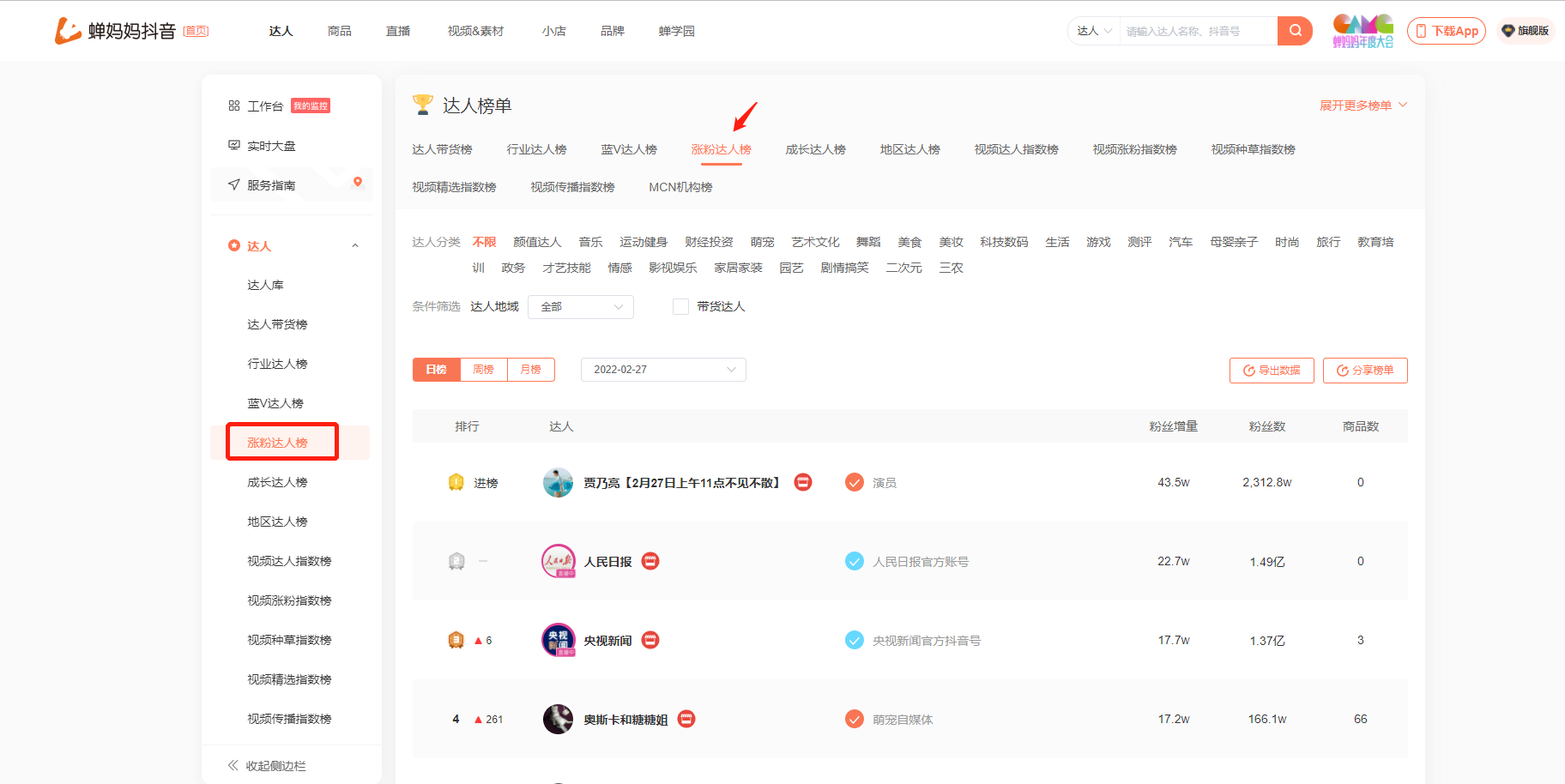Open the Chanmama annual conference banner icon
Screen dimensions: 1565x784
pyautogui.click(x=1363, y=31)
